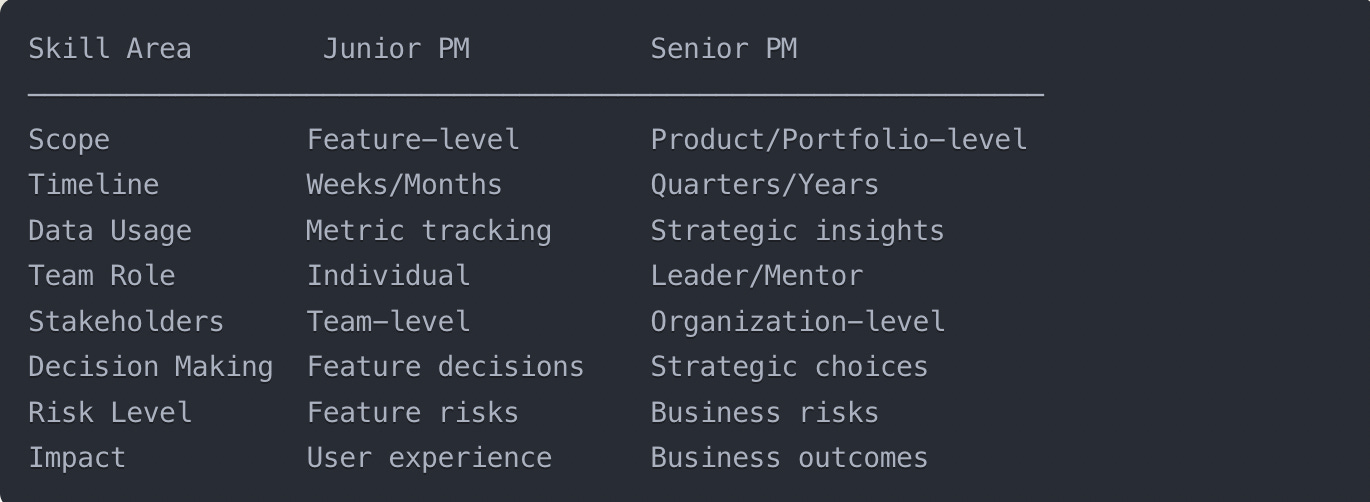Select the Team Role label
Image resolution: width=1370 pixels, height=502 pixels.
(101, 276)
